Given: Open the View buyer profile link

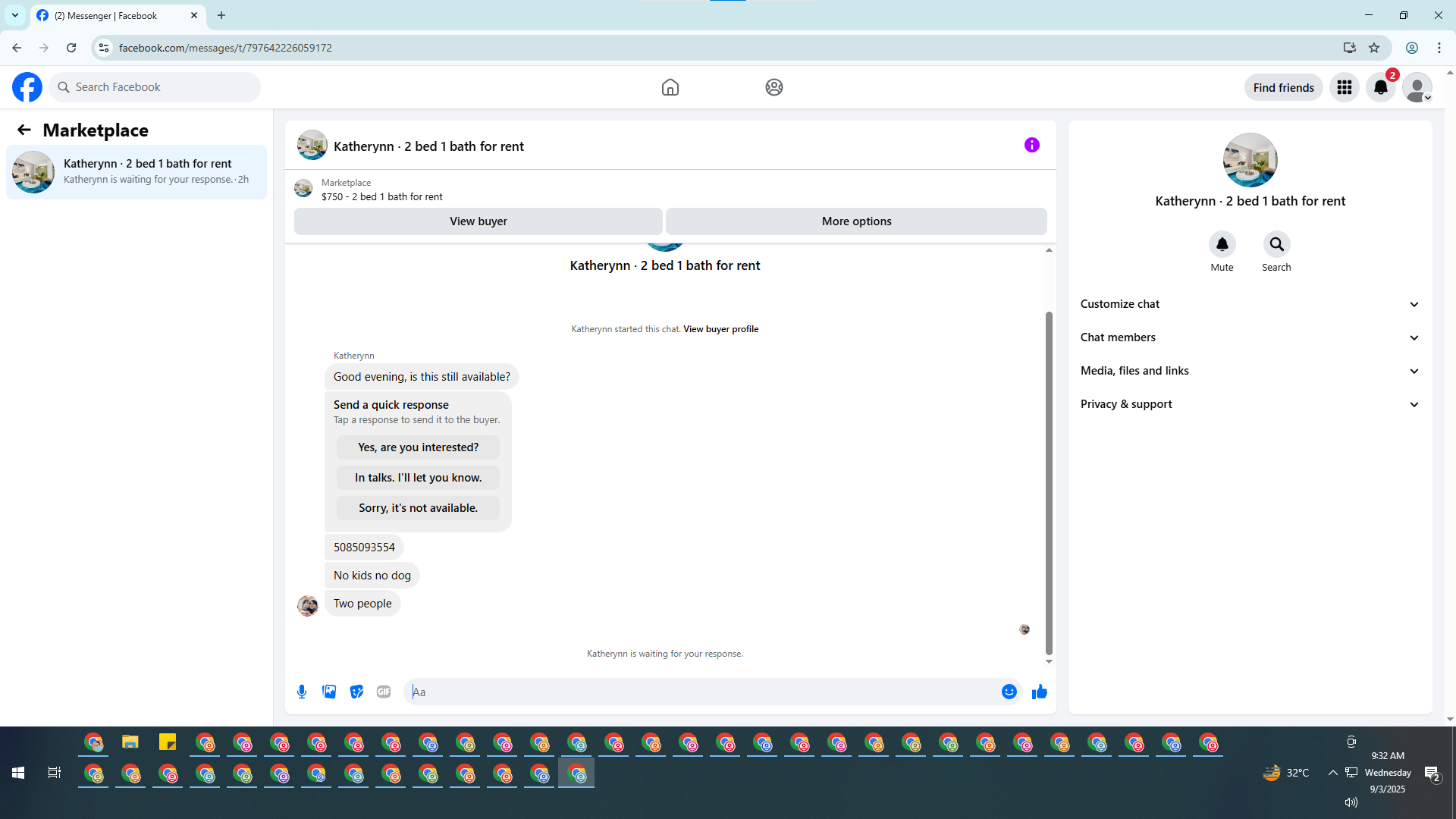Looking at the screenshot, I should tap(721, 329).
